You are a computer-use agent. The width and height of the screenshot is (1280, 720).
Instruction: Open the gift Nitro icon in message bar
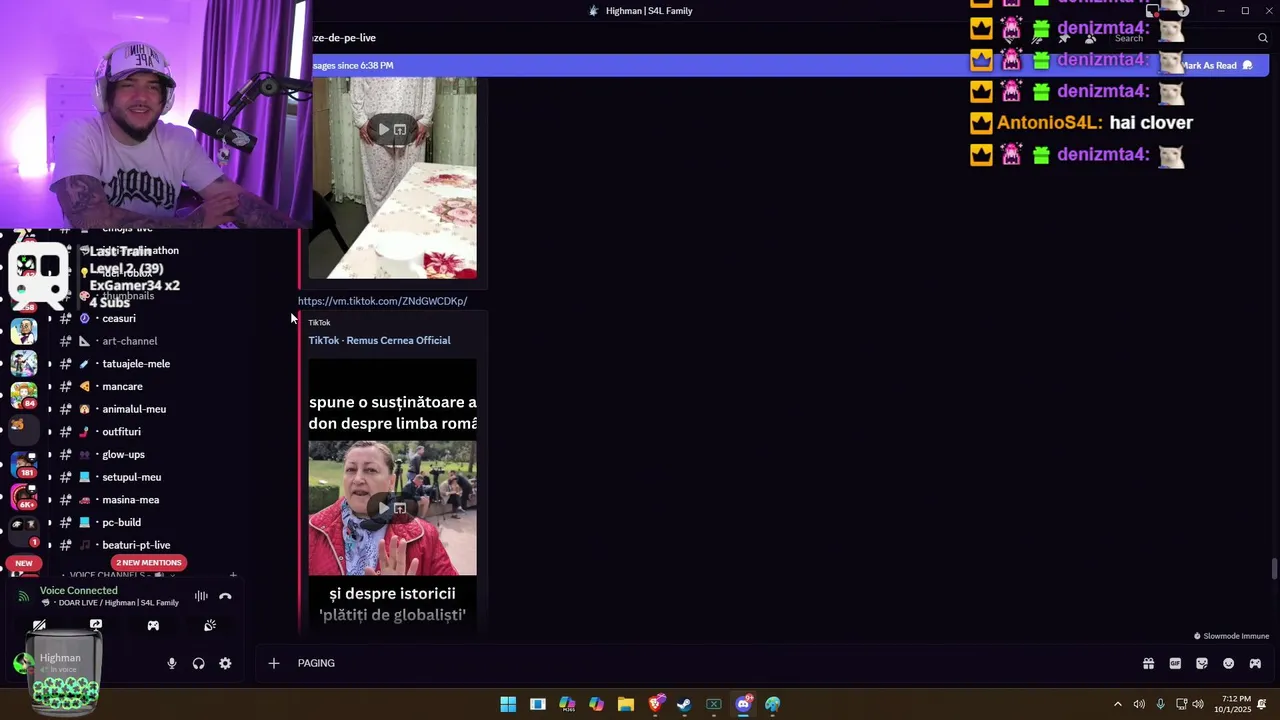pos(1148,663)
